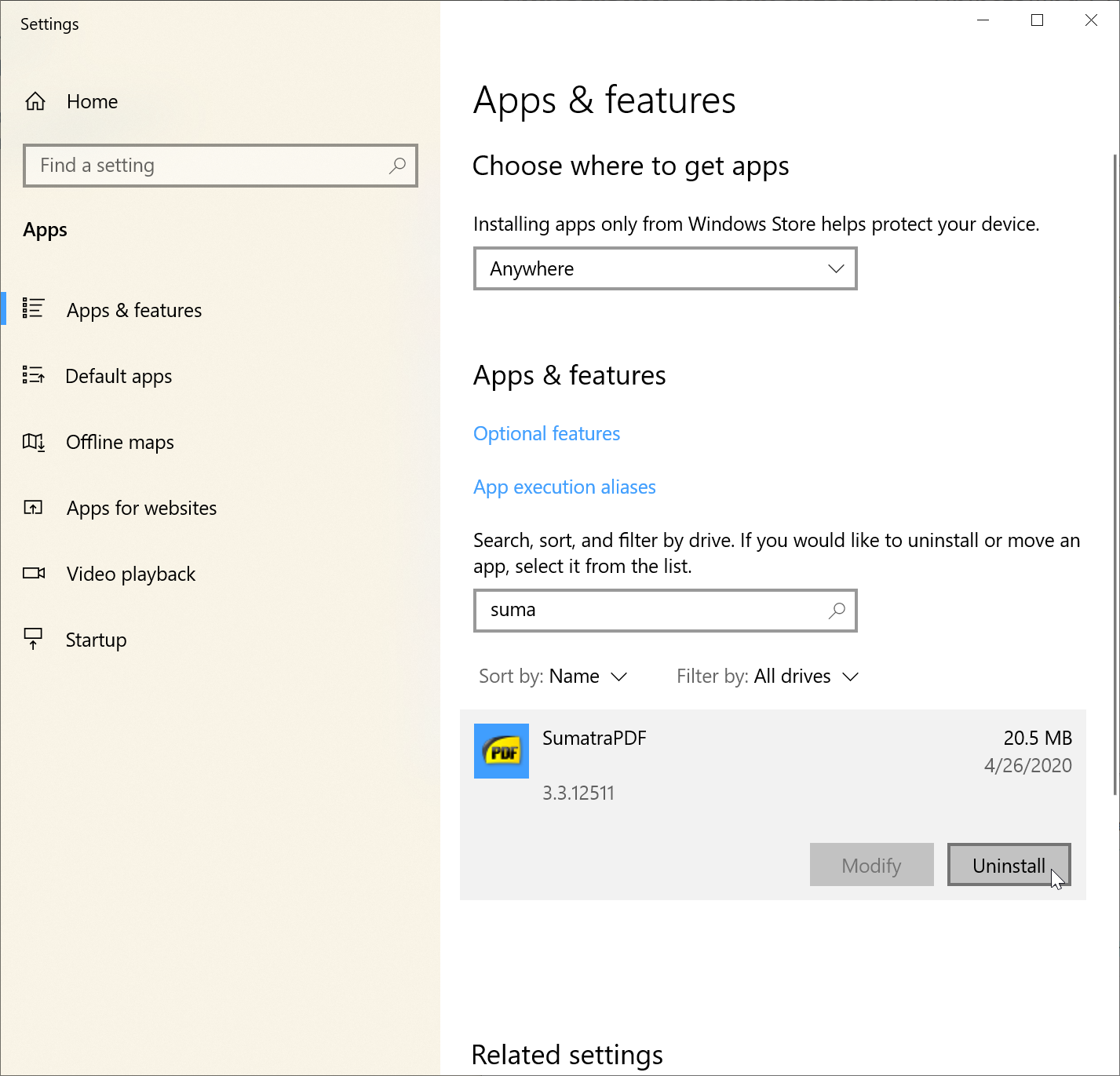
Task: Click the app search field containing suma
Action: click(x=651, y=610)
